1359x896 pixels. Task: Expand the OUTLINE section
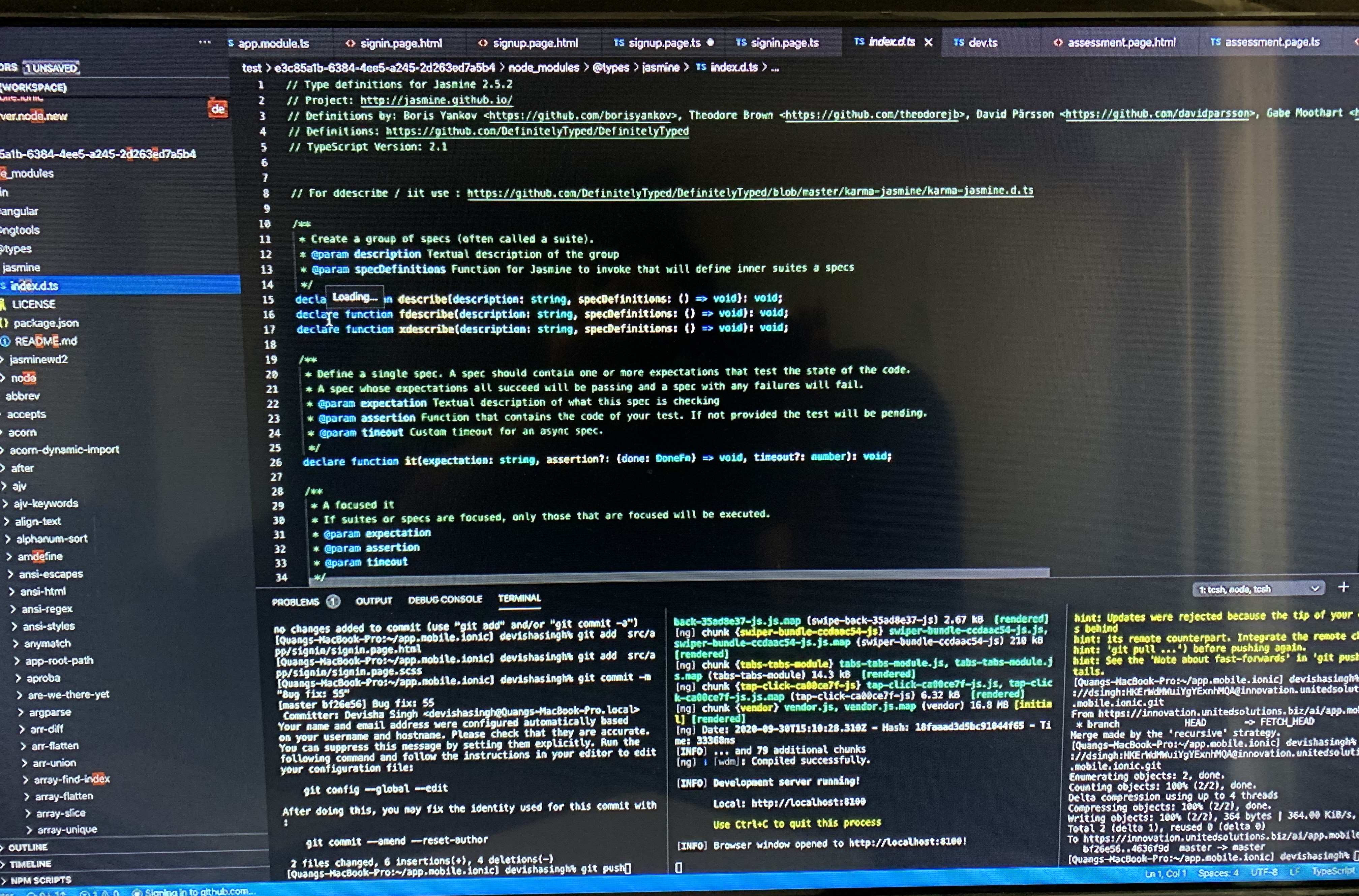(27, 847)
